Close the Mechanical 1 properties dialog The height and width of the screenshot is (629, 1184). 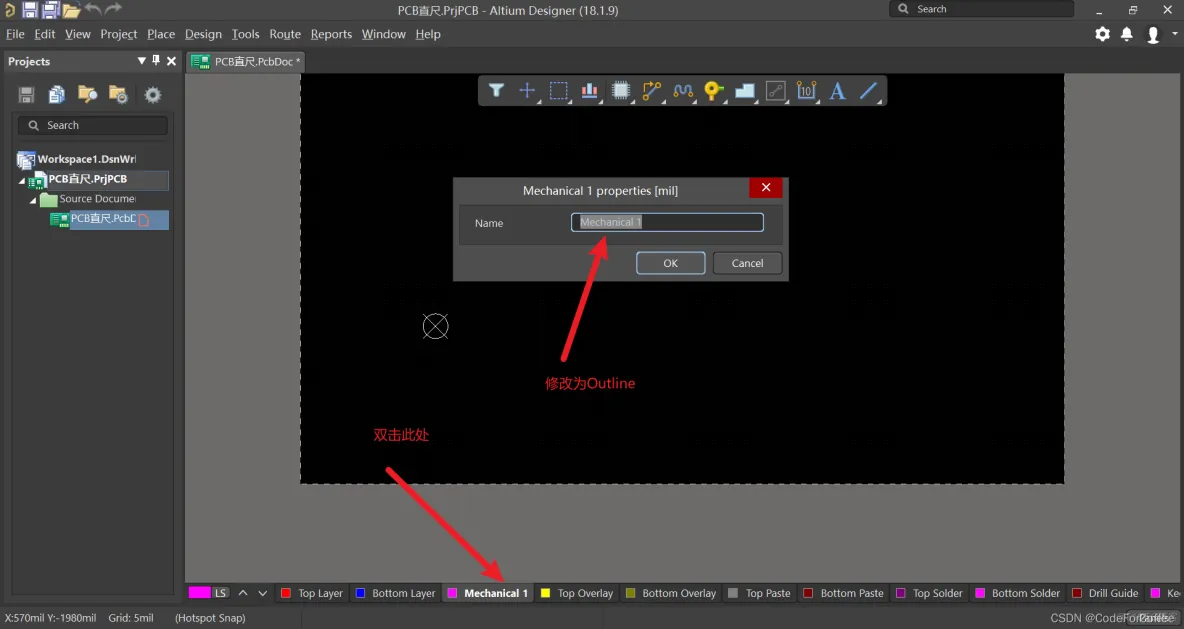pyautogui.click(x=766, y=187)
